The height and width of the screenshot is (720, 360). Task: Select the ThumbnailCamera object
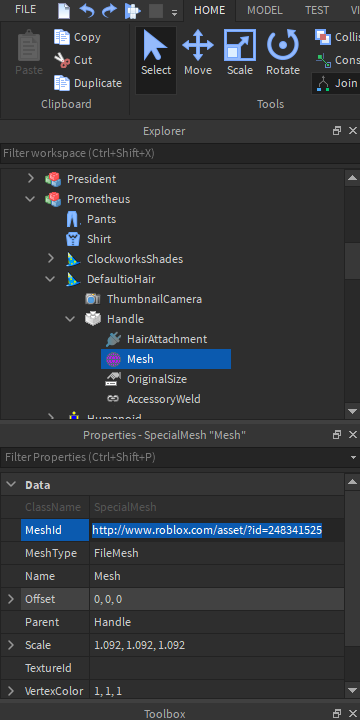coord(154,299)
